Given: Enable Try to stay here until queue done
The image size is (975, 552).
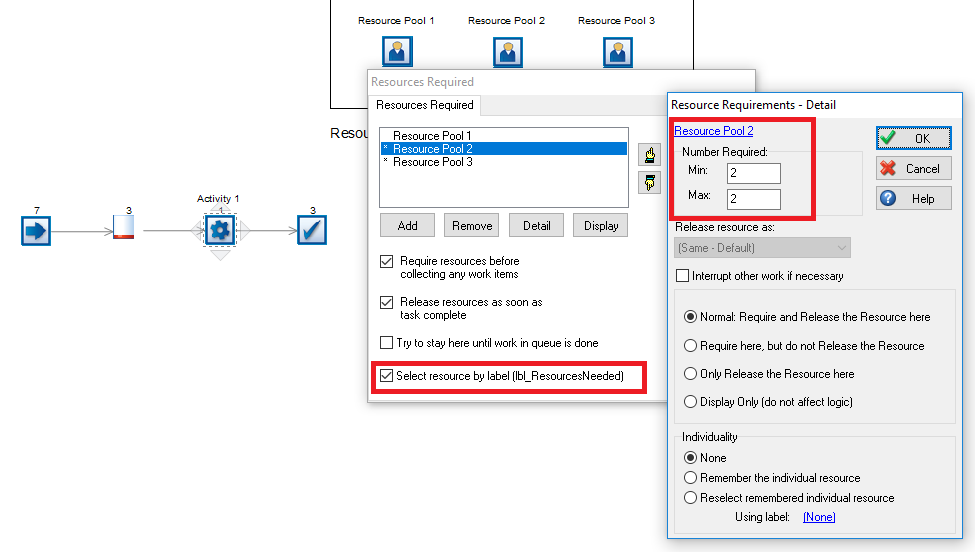Looking at the screenshot, I should click(x=387, y=343).
